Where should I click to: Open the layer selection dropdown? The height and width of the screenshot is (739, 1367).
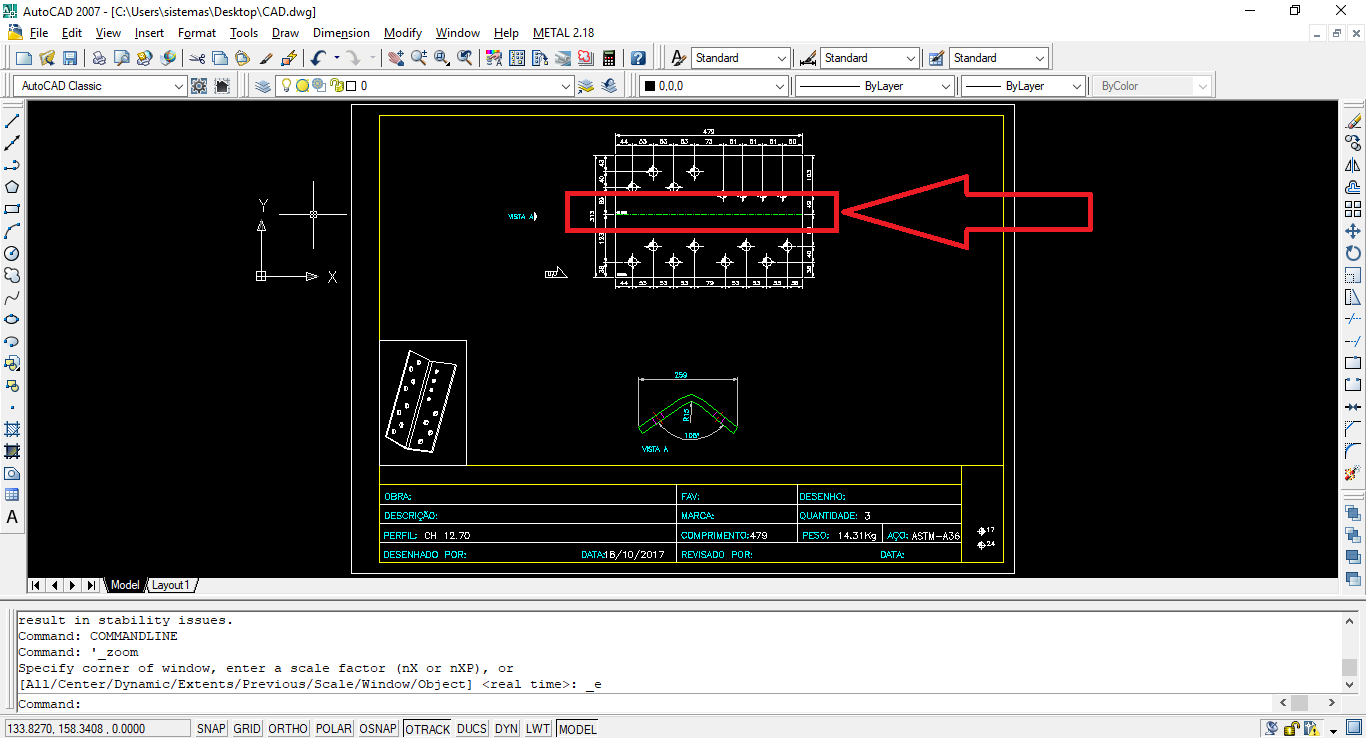(x=566, y=86)
